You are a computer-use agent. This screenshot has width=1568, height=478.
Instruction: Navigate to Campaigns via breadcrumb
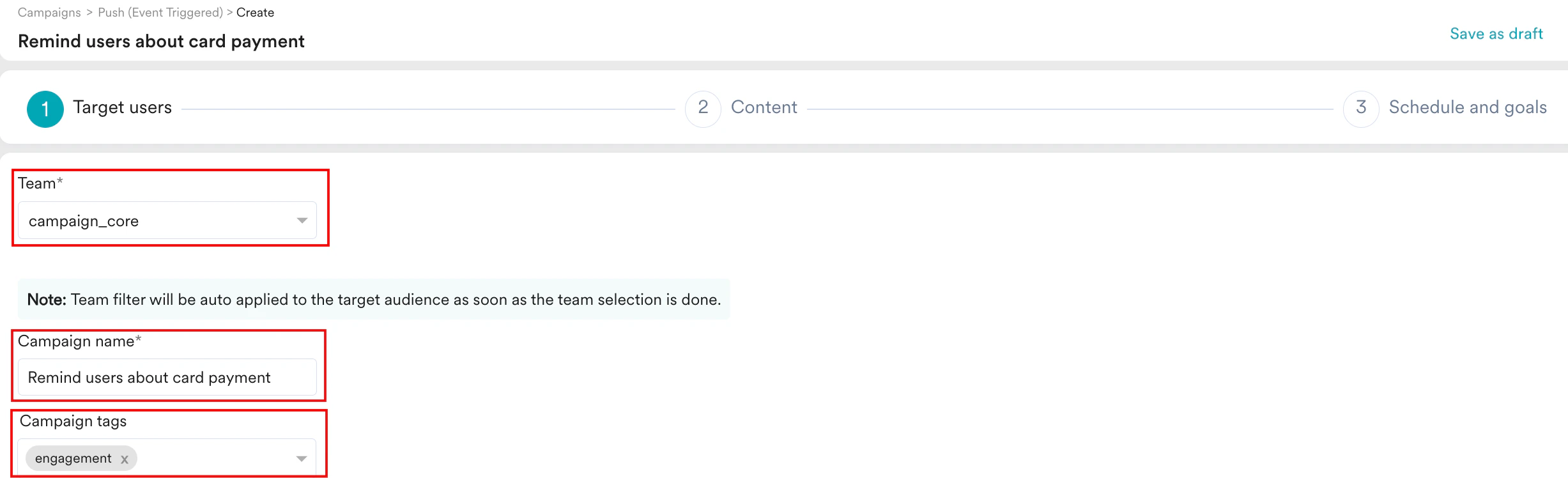click(49, 12)
